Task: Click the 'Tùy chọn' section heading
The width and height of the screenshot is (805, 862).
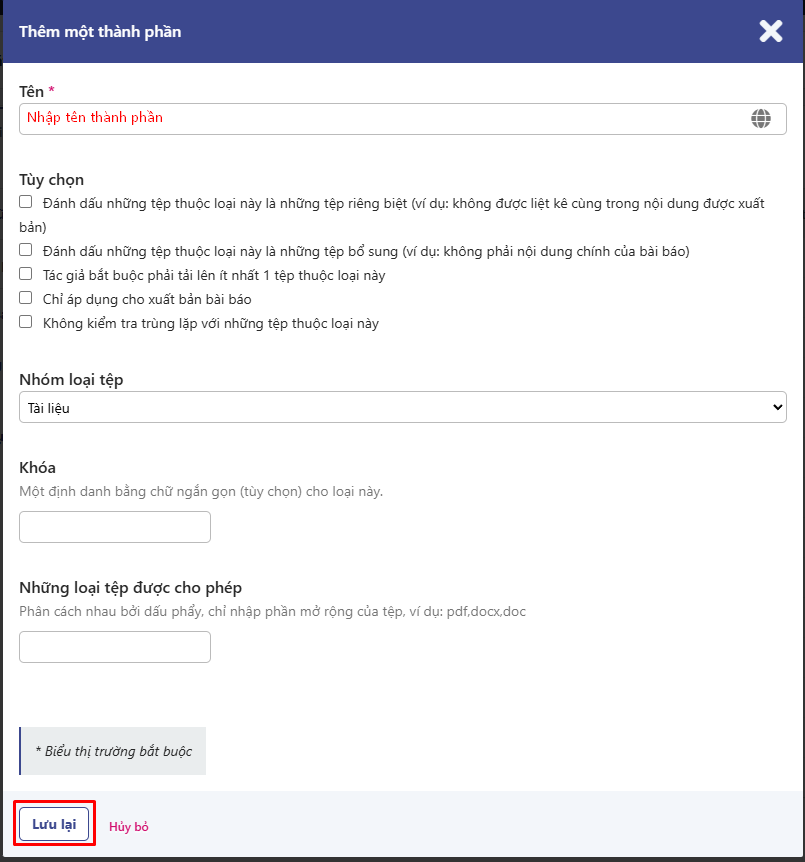Action: [51, 180]
